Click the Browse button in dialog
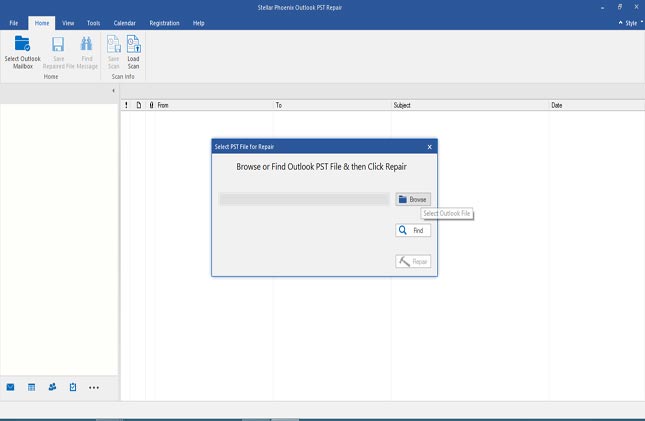 click(x=413, y=199)
